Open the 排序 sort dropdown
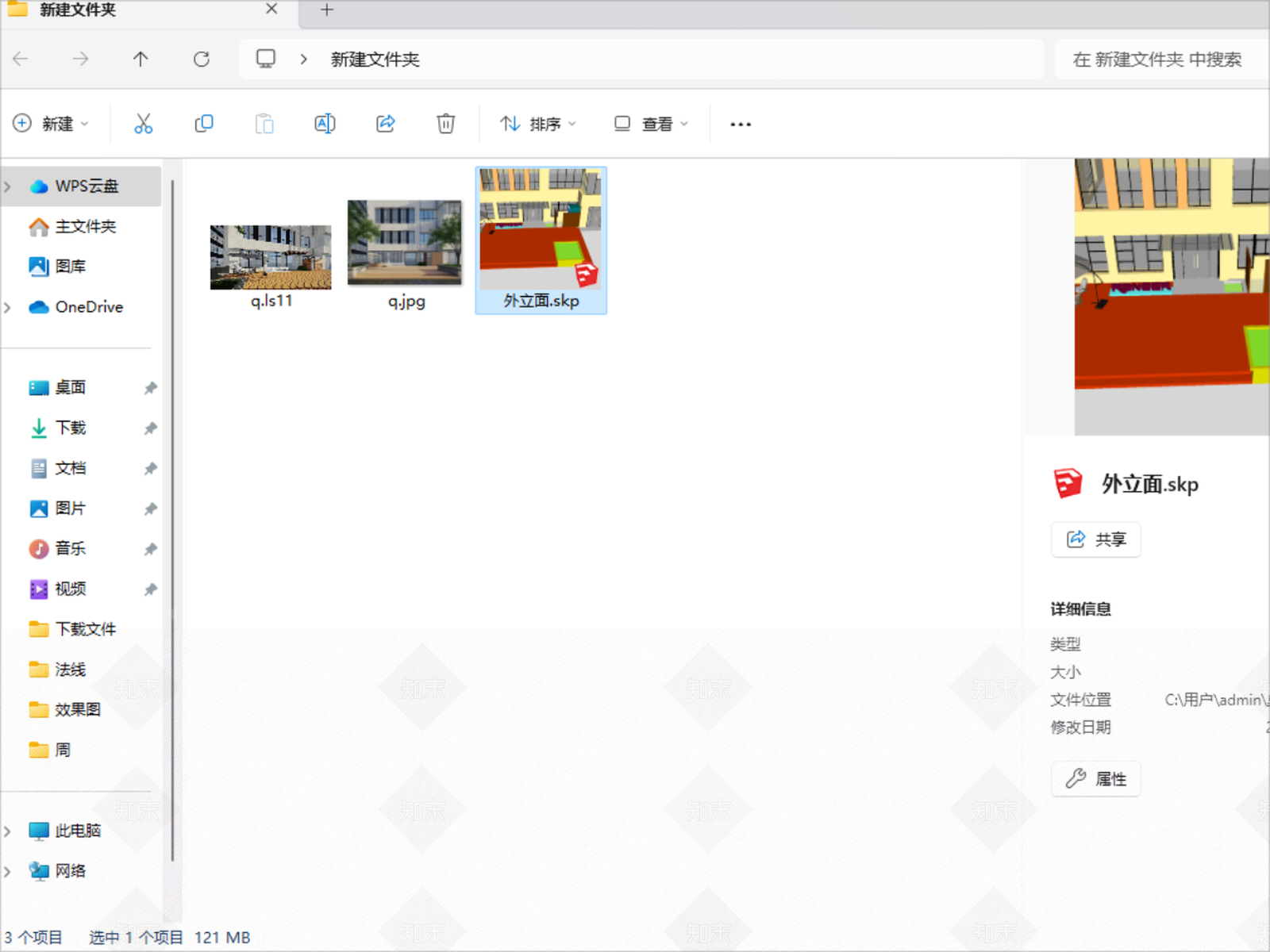Screen dimensions: 1270x952 click(x=538, y=124)
